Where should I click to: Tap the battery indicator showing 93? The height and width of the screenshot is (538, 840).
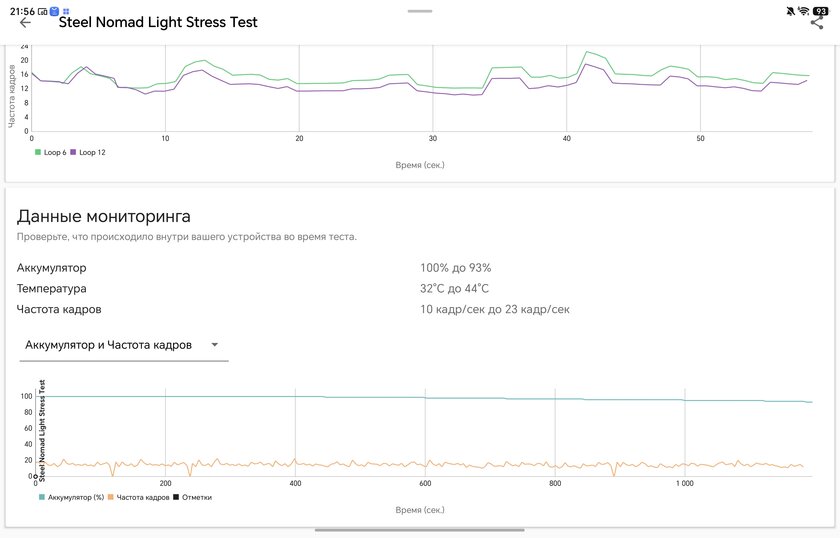click(x=821, y=11)
